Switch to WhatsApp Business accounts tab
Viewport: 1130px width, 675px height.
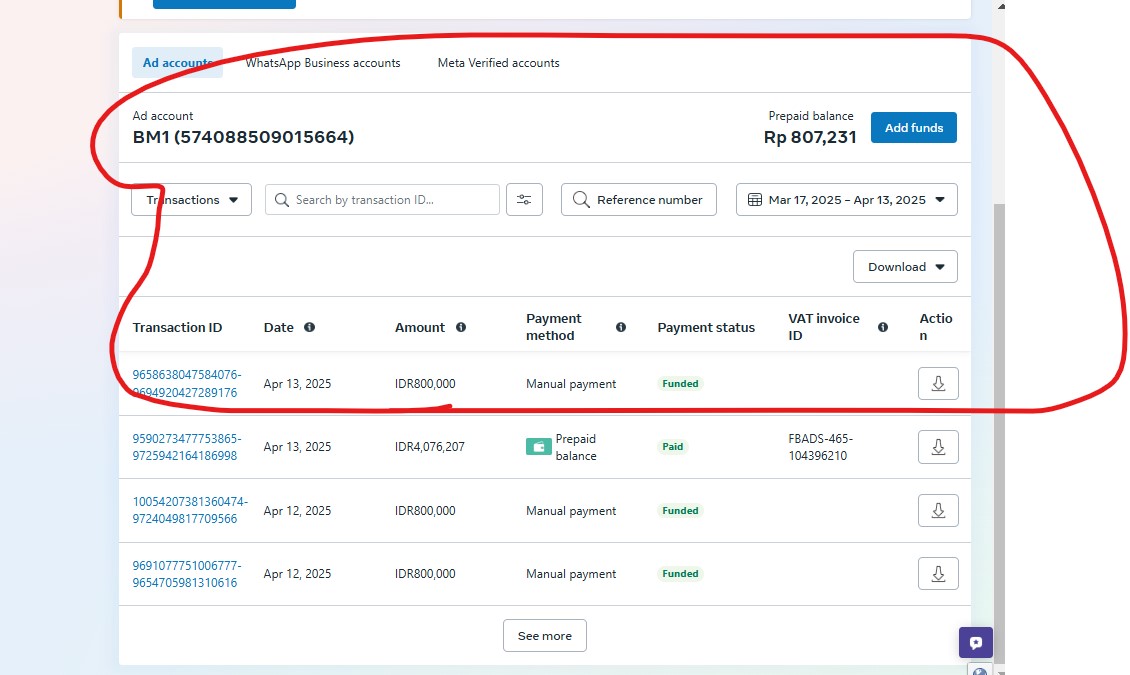click(x=323, y=63)
